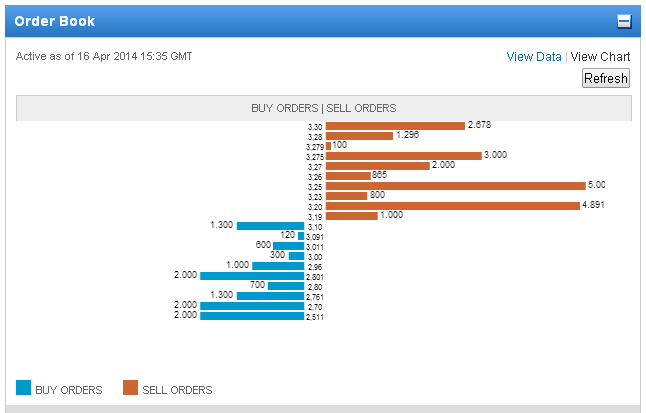Click the Refresh button
Viewport: 646px width, 413px height.
606,78
